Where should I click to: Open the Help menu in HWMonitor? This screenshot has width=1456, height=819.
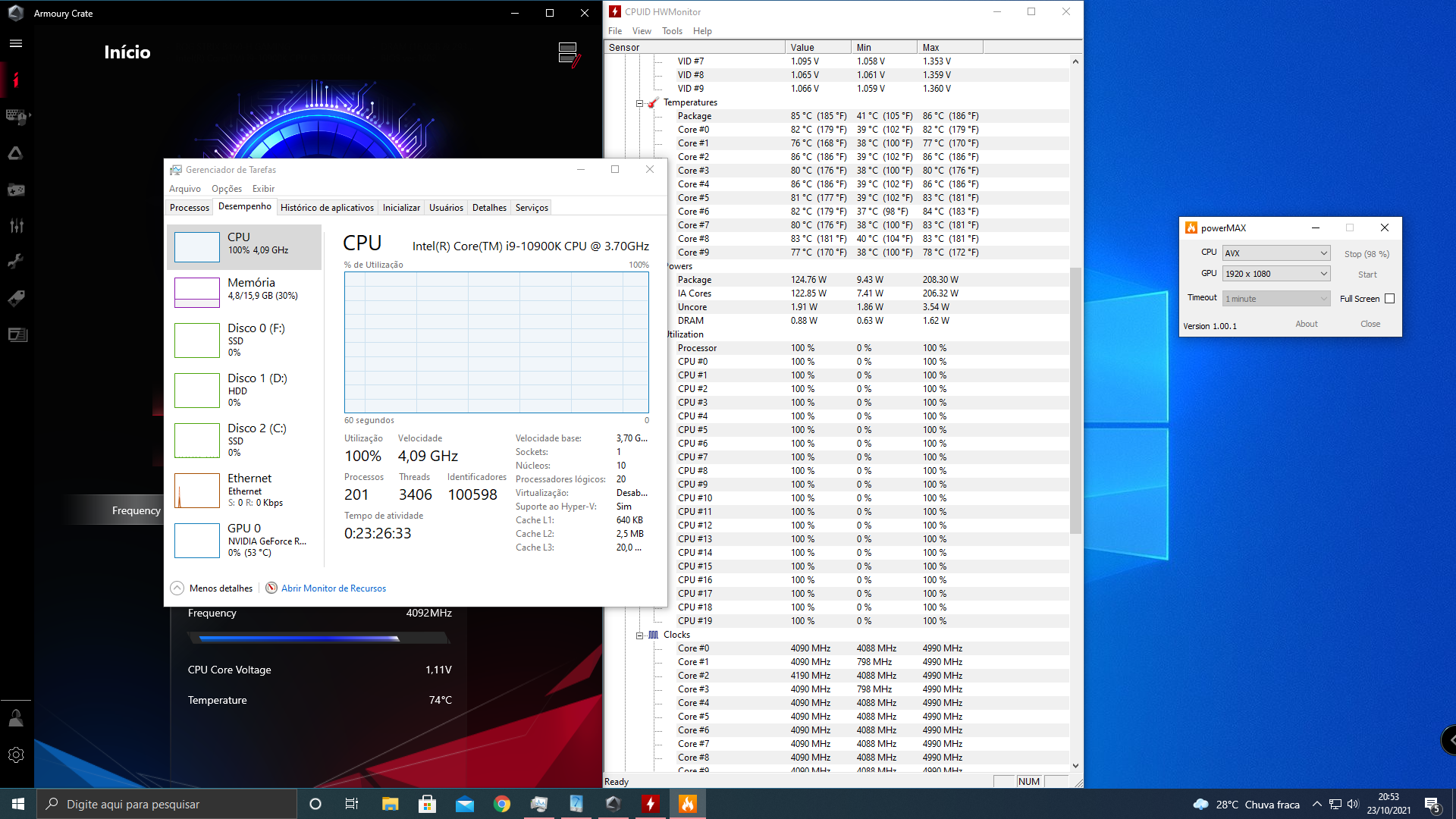point(702,31)
